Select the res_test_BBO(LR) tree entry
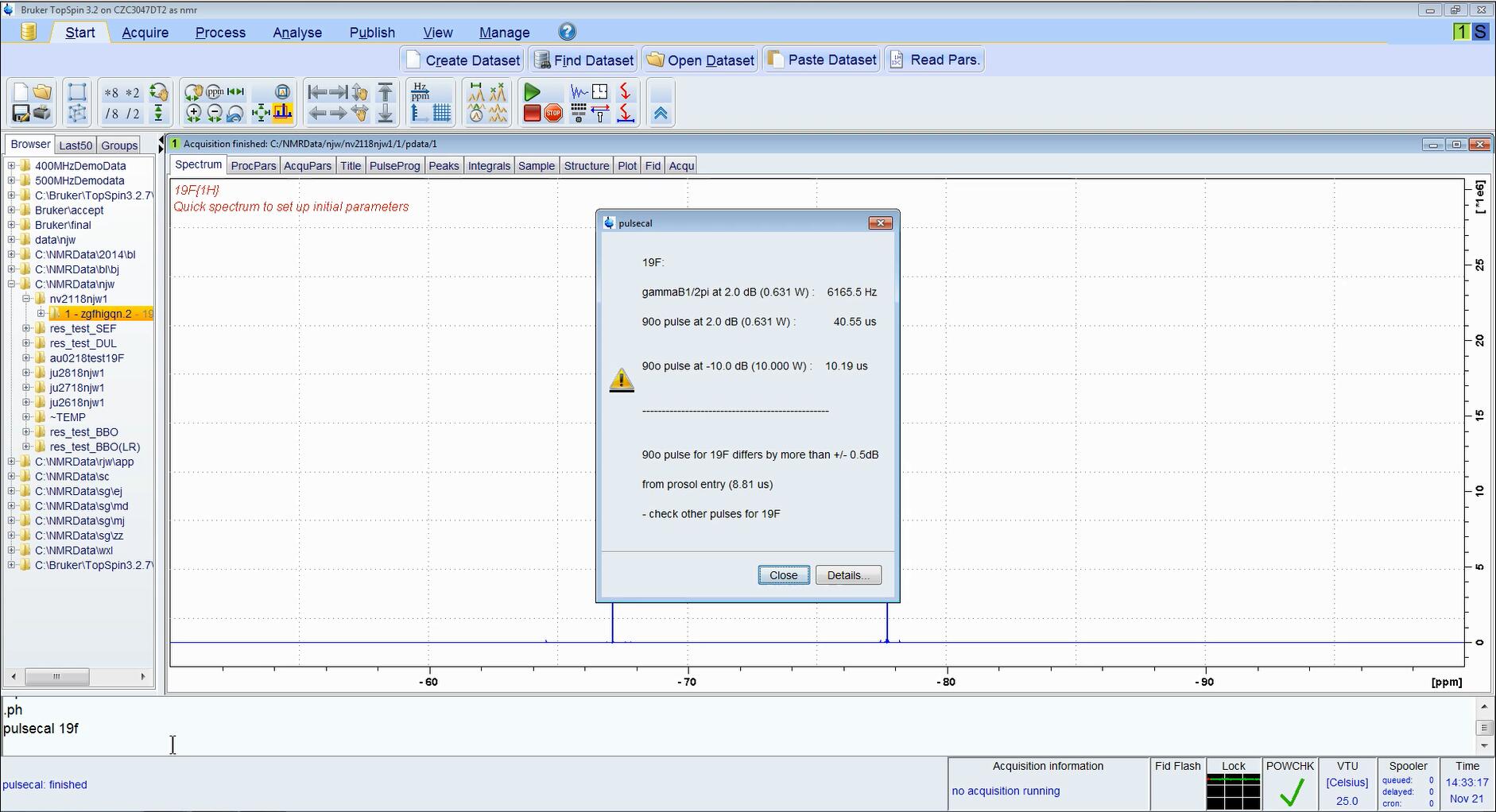The image size is (1496, 812). pos(95,447)
